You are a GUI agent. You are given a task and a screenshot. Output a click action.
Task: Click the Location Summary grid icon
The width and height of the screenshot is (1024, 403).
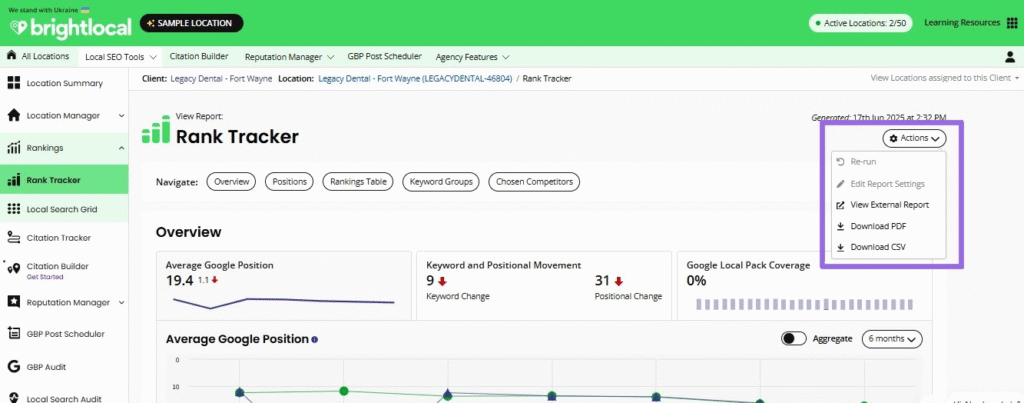(13, 83)
